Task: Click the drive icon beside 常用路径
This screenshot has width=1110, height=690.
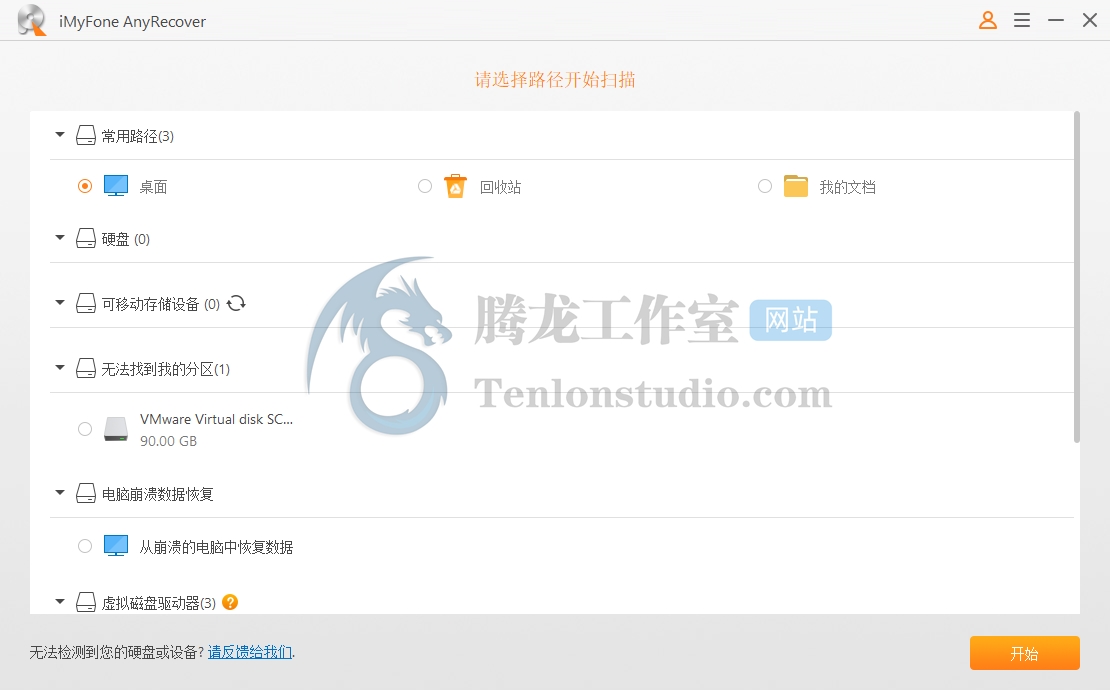Action: click(x=86, y=135)
